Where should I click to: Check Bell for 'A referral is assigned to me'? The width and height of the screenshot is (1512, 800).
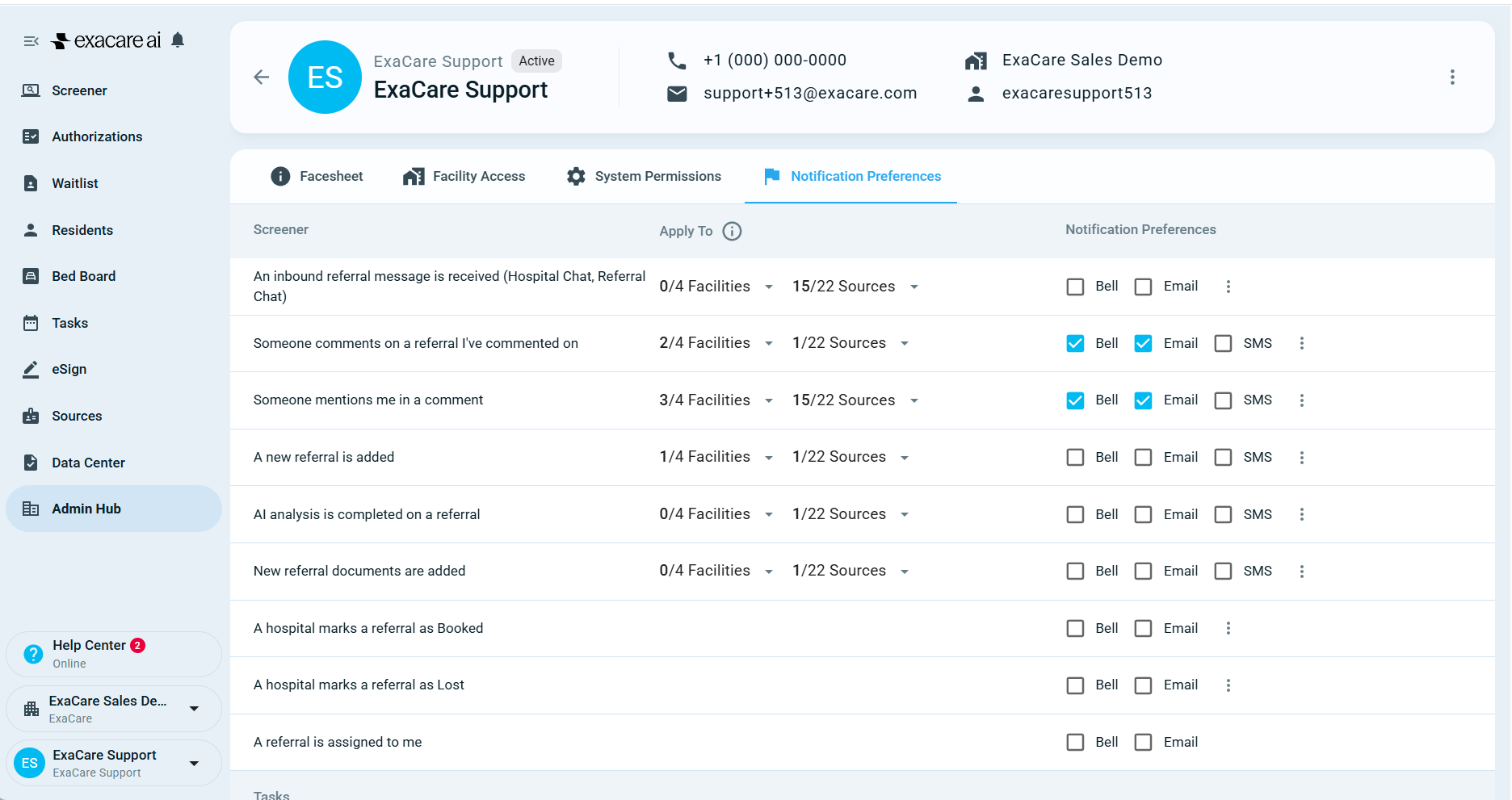point(1075,742)
